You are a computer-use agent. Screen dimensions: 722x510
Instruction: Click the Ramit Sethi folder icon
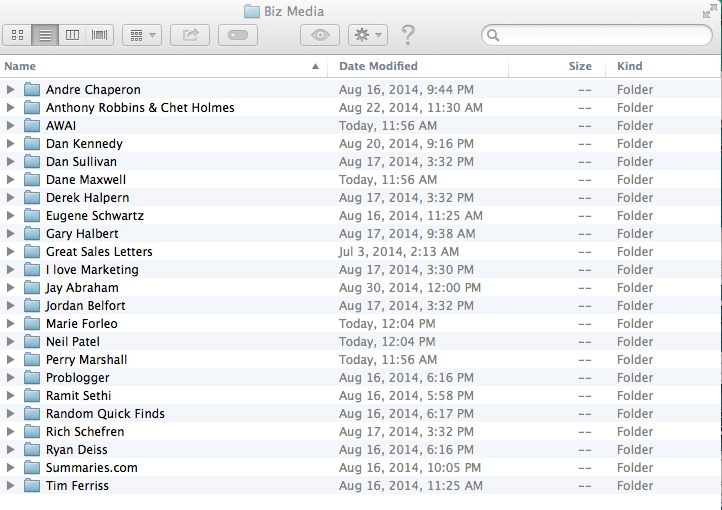coord(32,395)
